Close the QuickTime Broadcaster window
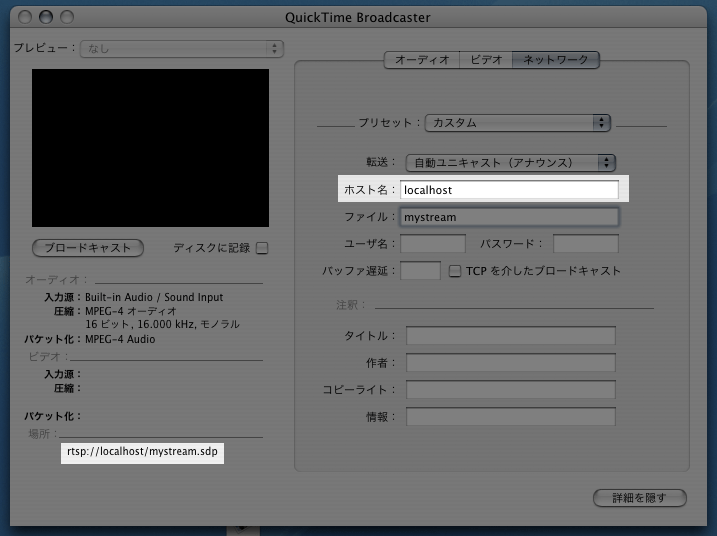The height and width of the screenshot is (536, 717). [25, 17]
